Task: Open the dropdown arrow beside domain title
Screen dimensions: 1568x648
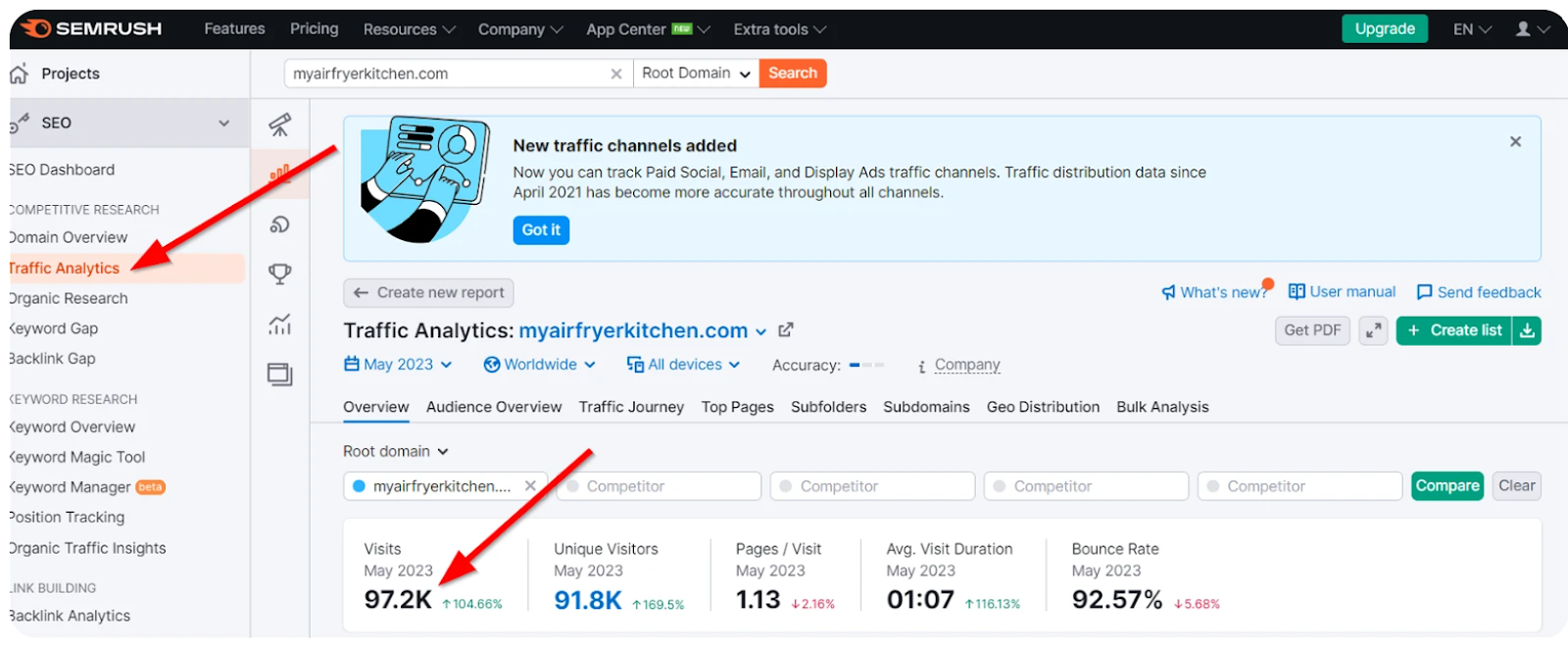Action: 760,331
